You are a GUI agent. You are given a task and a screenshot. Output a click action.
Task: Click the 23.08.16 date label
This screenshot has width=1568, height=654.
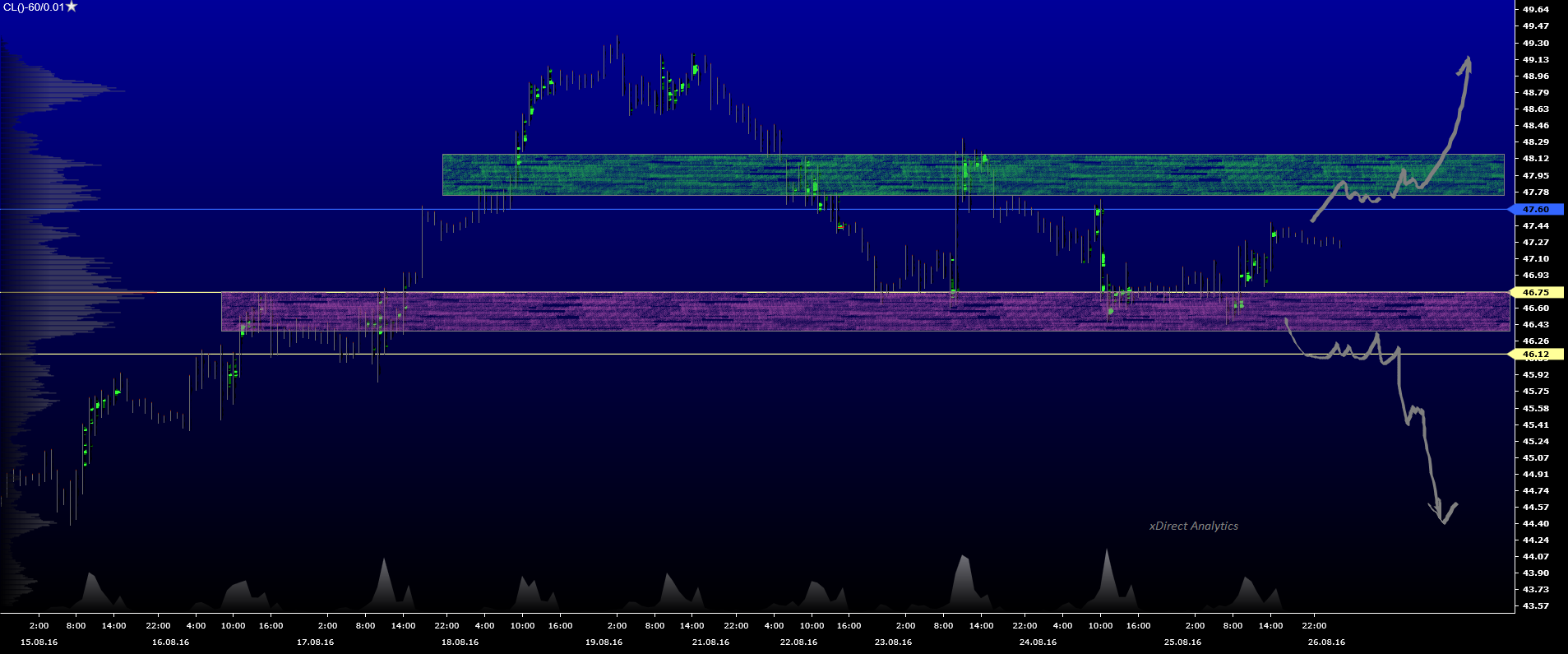[x=893, y=642]
